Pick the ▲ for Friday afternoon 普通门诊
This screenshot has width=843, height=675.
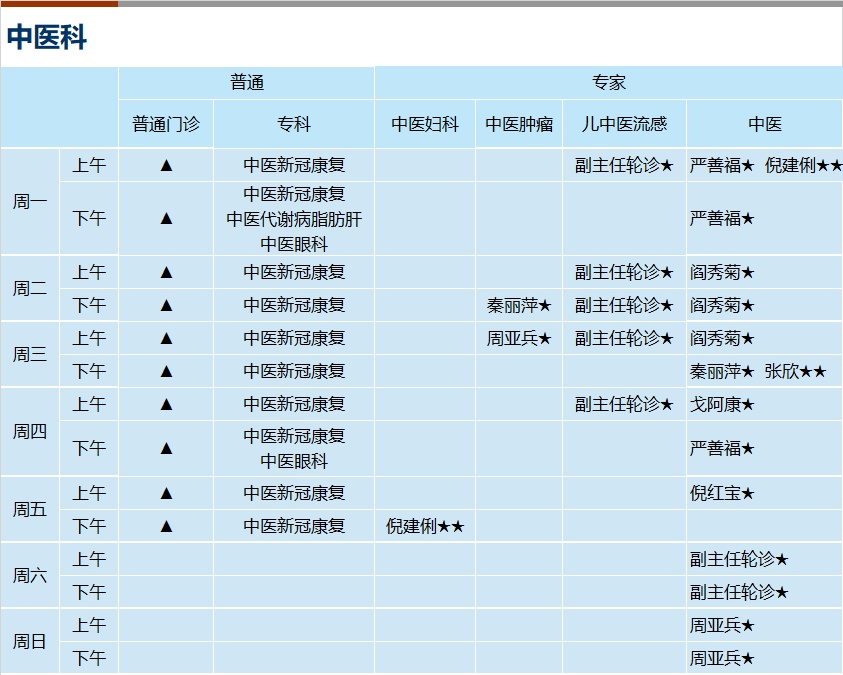pos(166,526)
